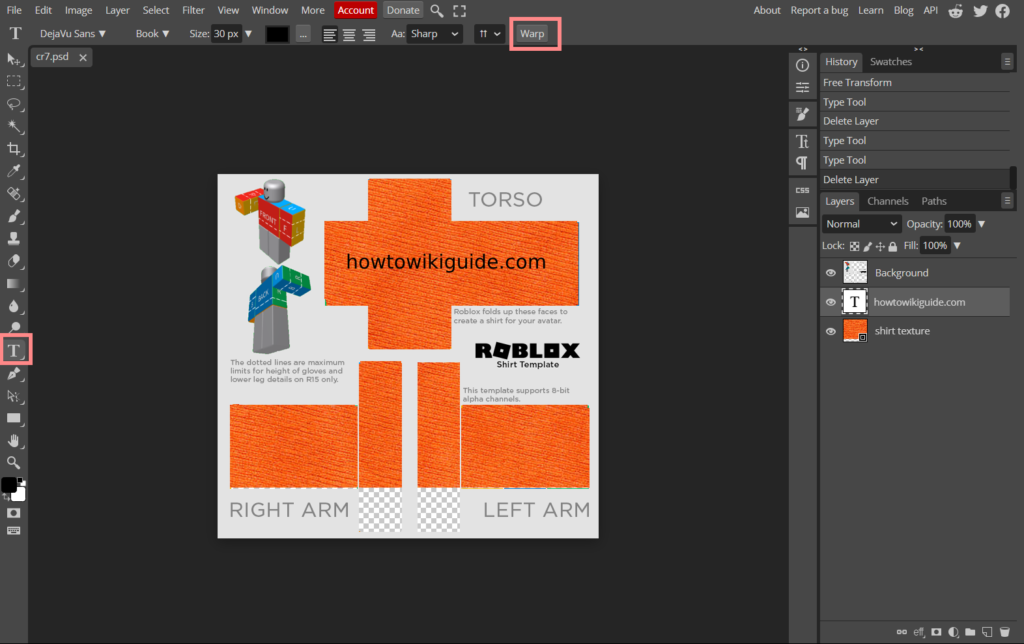Select the Gradient tool
Screen dimensions: 1024x644
13,283
